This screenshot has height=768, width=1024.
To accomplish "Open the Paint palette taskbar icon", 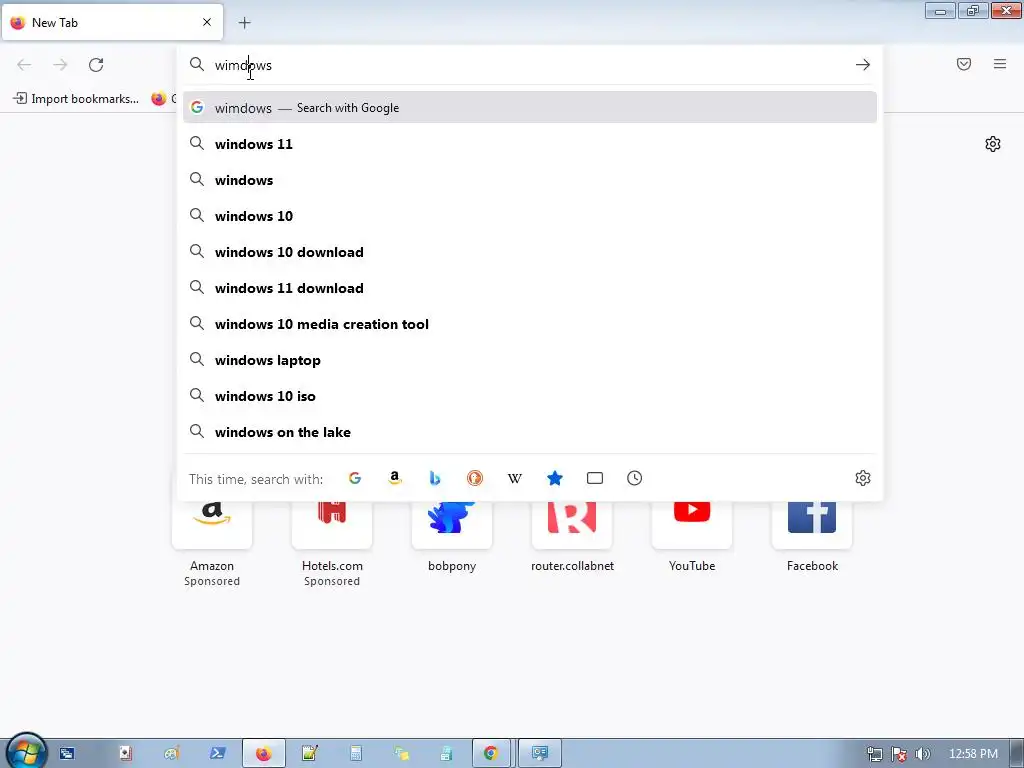I will (172, 754).
